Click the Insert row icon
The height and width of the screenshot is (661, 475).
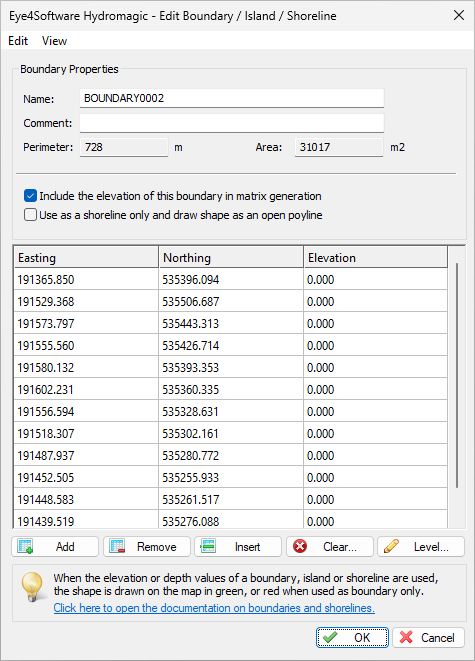coord(208,547)
